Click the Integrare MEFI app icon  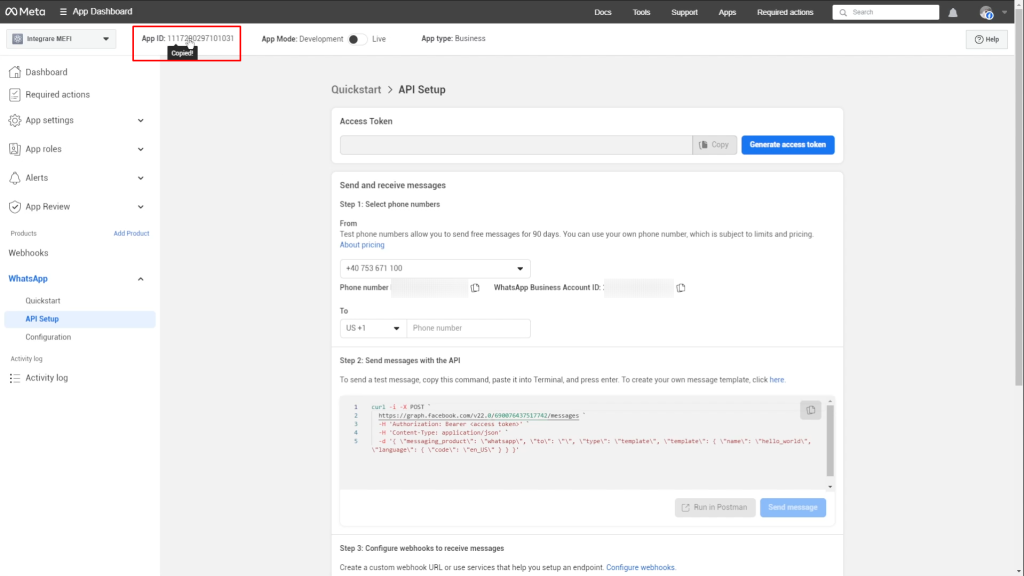click(x=18, y=39)
